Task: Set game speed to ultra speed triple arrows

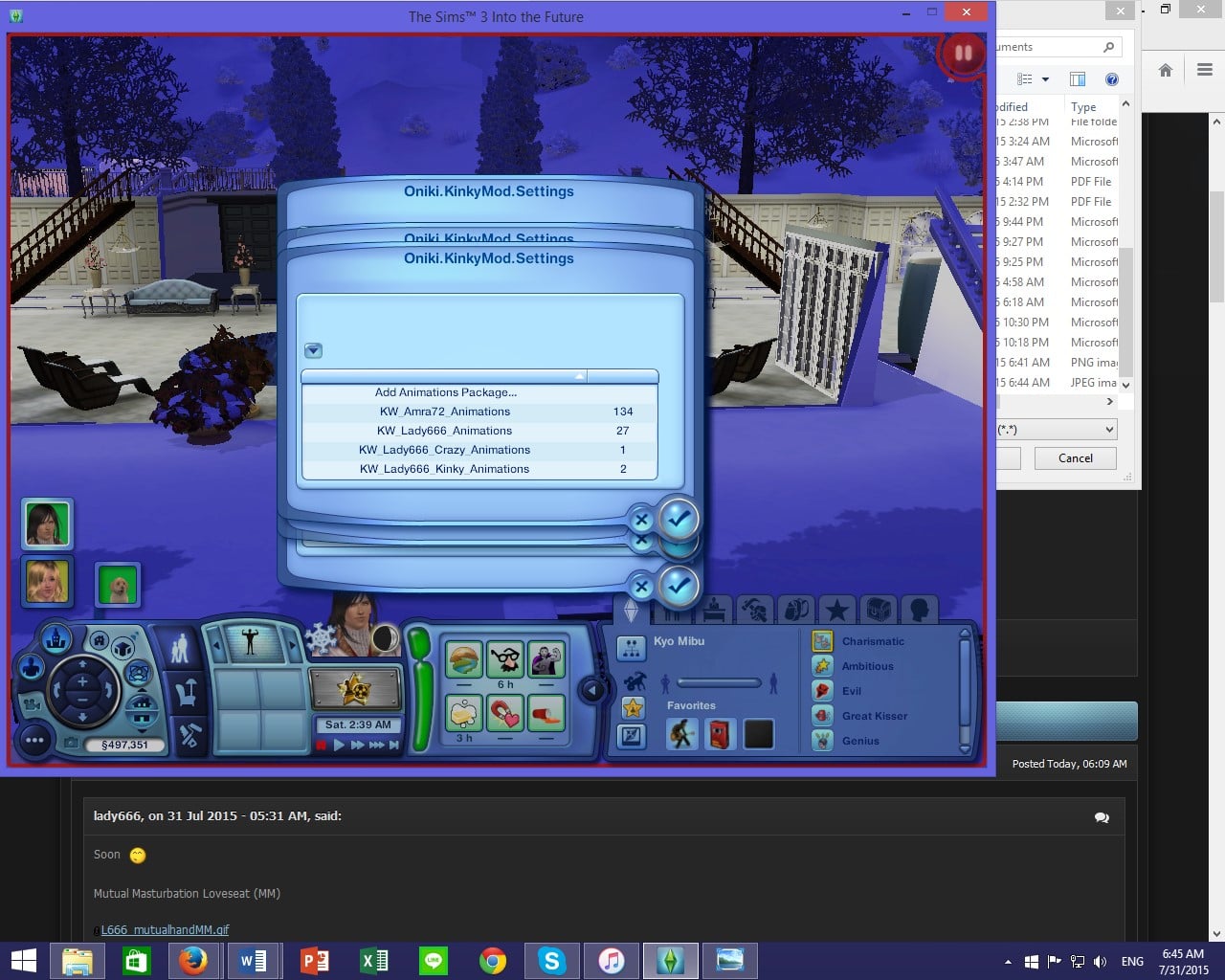Action: click(x=376, y=745)
